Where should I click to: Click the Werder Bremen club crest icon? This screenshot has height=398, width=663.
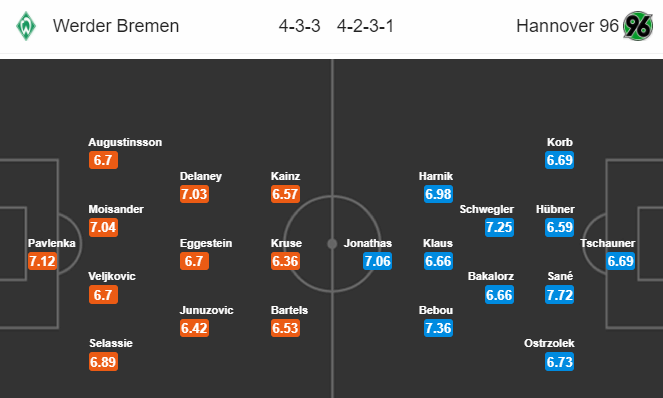point(26,26)
